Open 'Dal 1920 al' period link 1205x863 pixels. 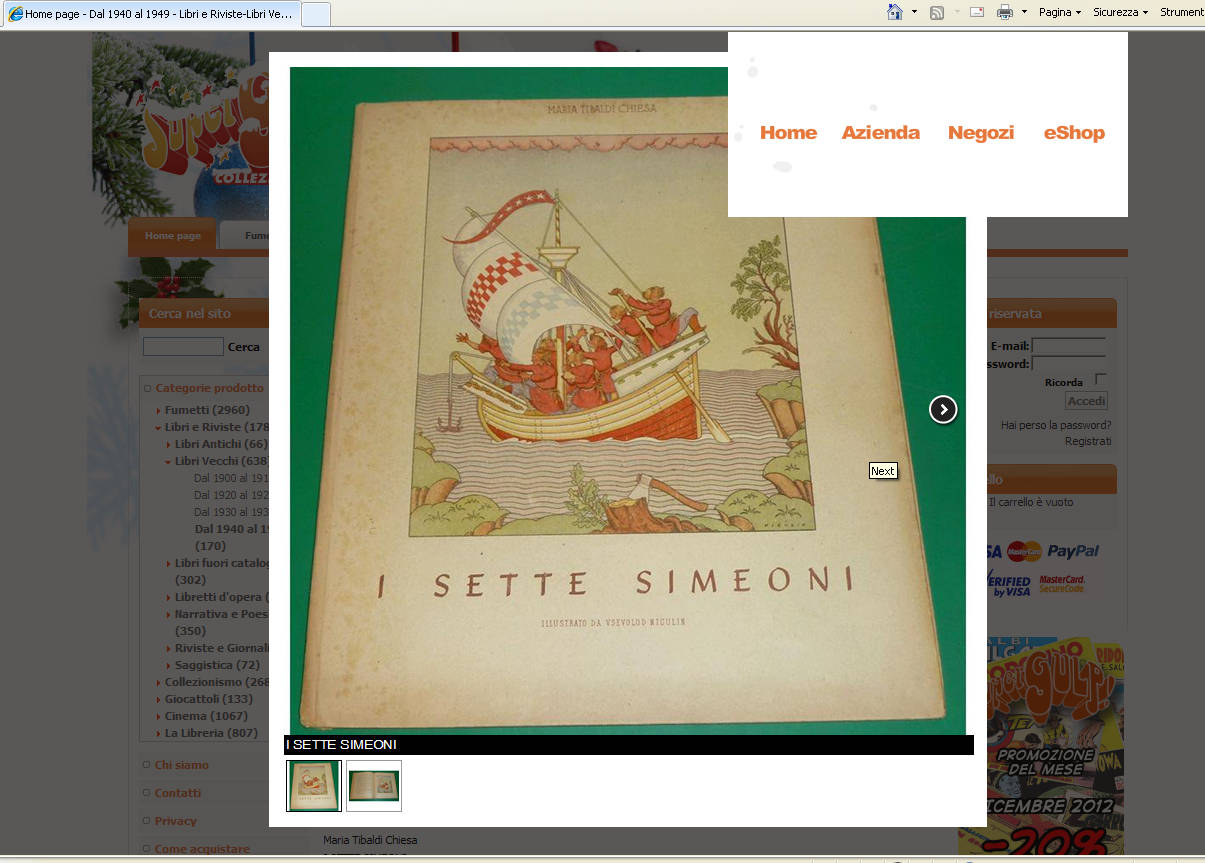(231, 495)
